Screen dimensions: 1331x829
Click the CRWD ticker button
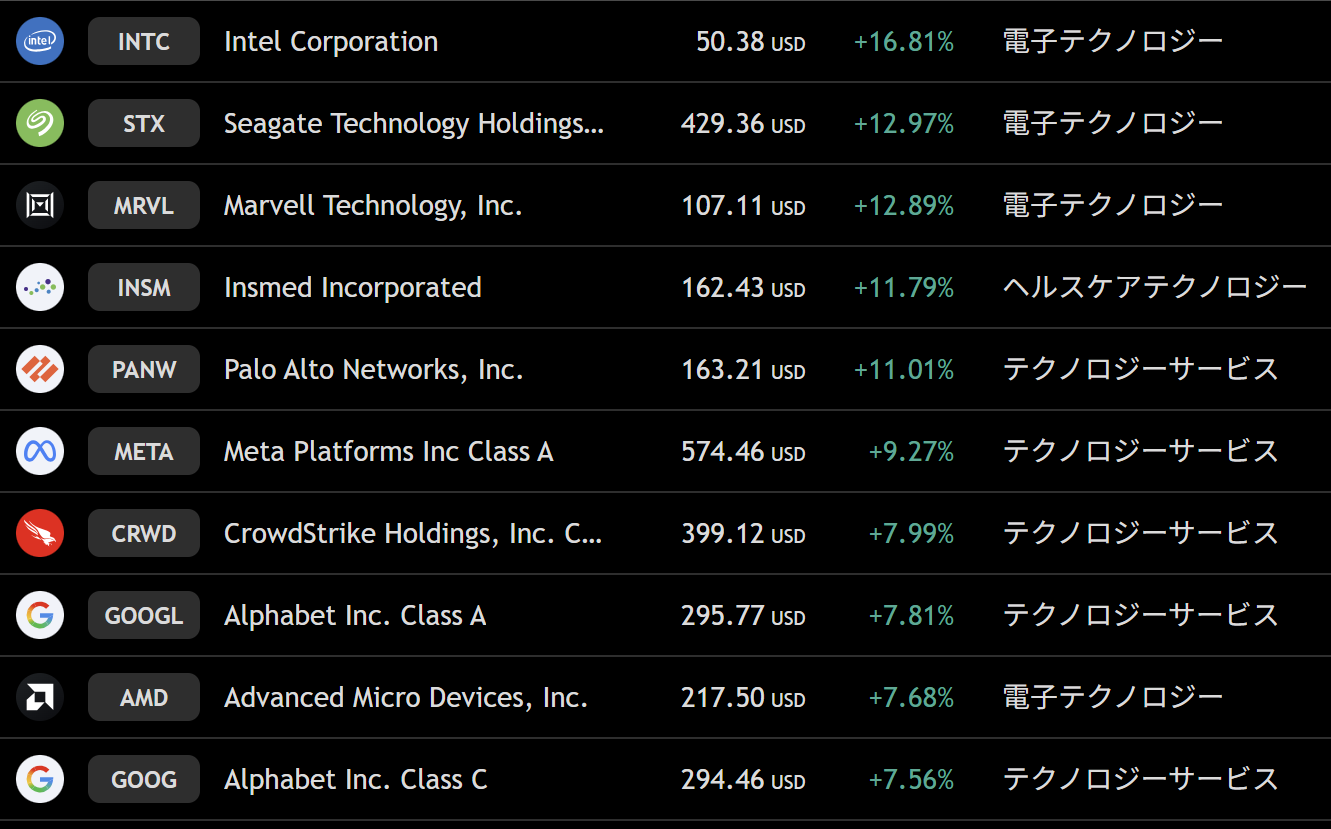click(x=144, y=534)
